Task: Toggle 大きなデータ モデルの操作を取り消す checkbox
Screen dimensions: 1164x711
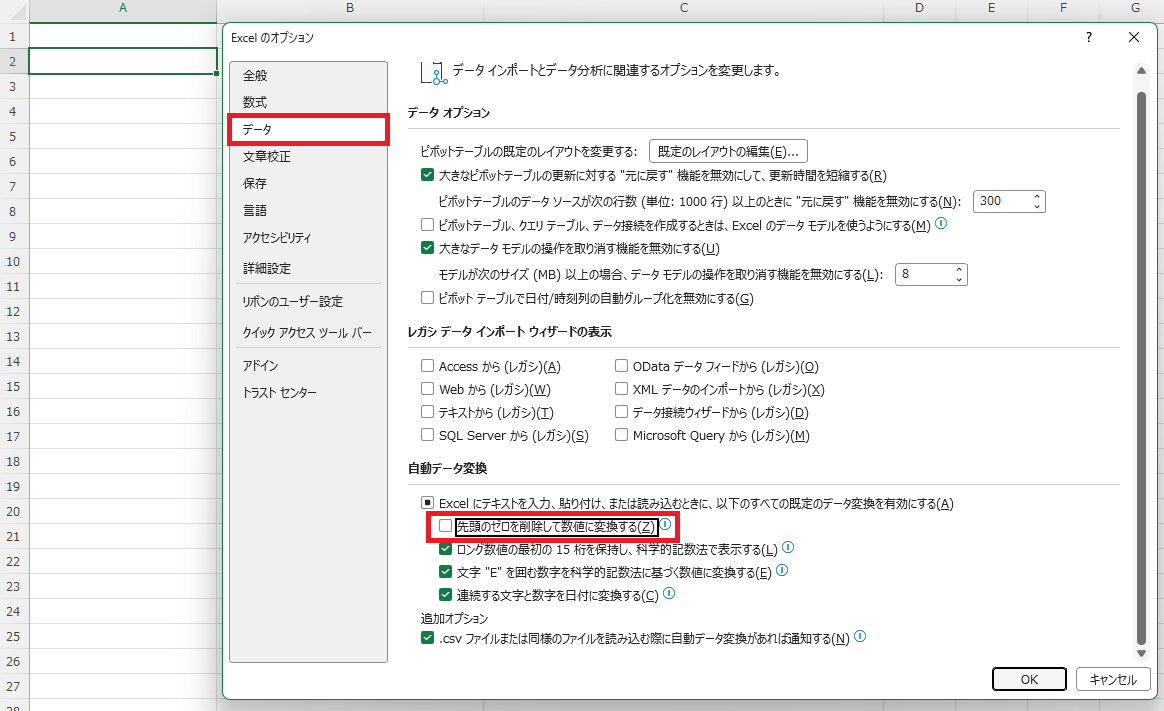Action: pos(428,248)
